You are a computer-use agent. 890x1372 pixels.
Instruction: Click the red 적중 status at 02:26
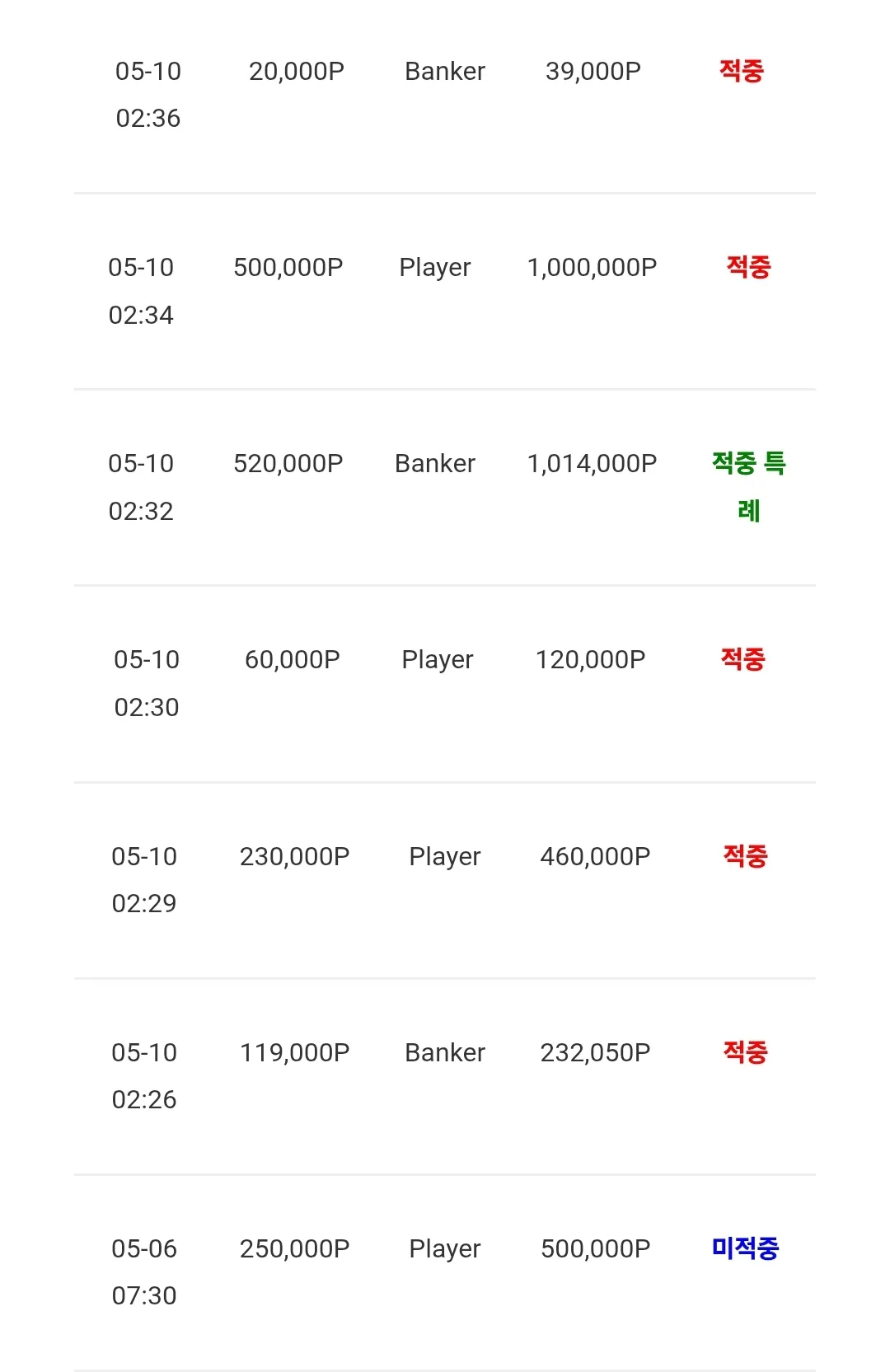pyautogui.click(x=746, y=1052)
